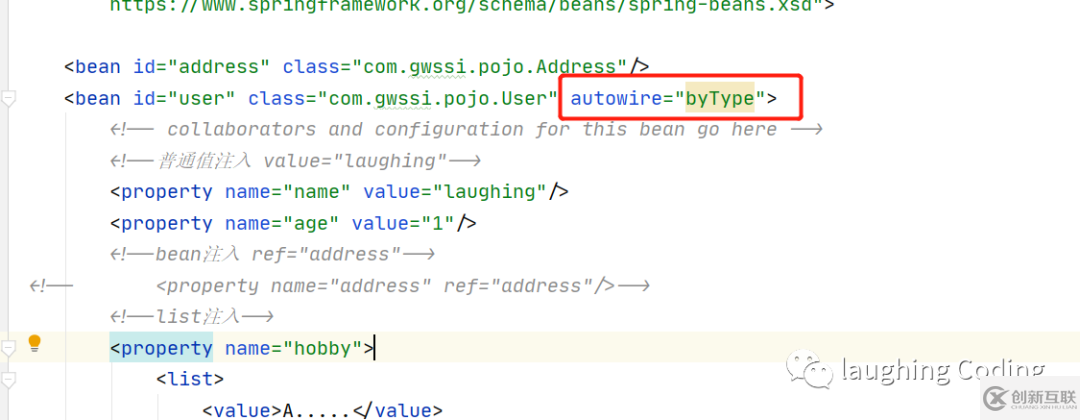The height and width of the screenshot is (420, 1080).
Task: Click the <value>A.....</value> line
Action: [322, 411]
